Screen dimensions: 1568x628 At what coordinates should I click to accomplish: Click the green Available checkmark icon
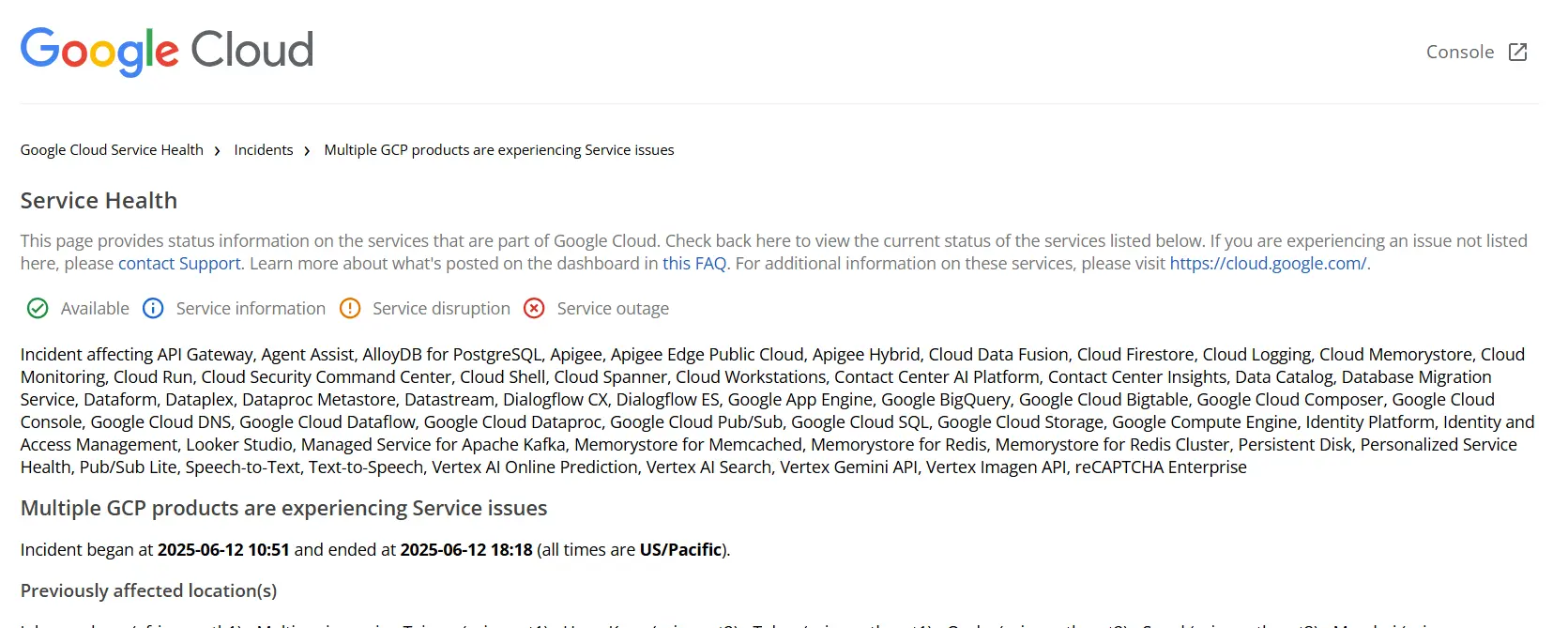tap(38, 309)
